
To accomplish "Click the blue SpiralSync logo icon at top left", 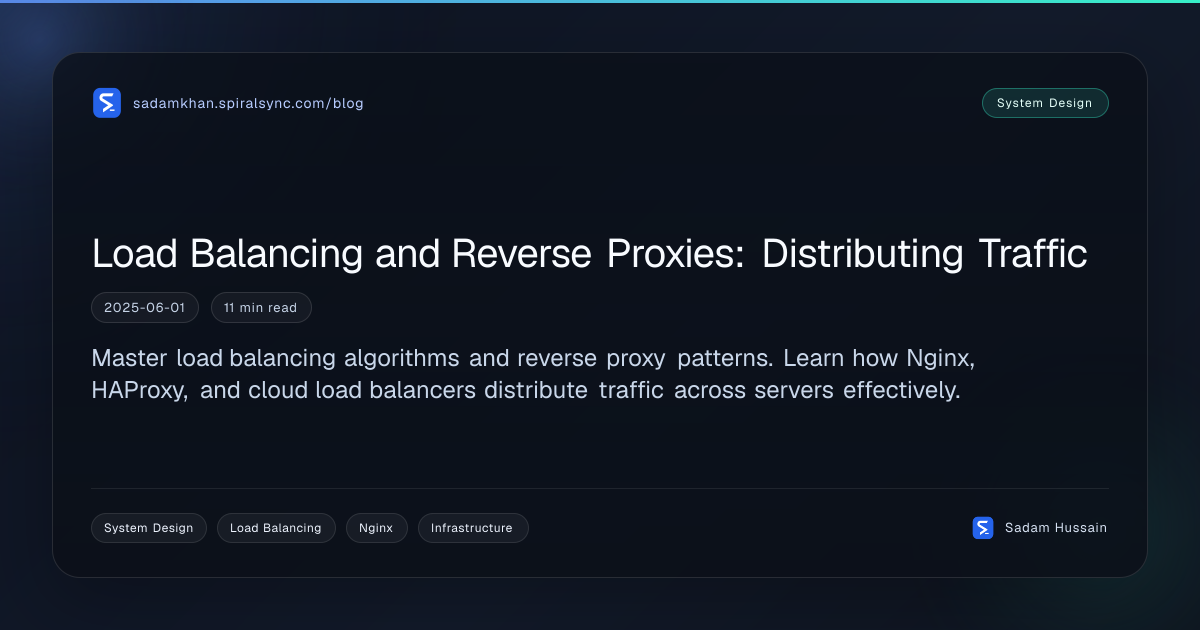I will tap(107, 103).
